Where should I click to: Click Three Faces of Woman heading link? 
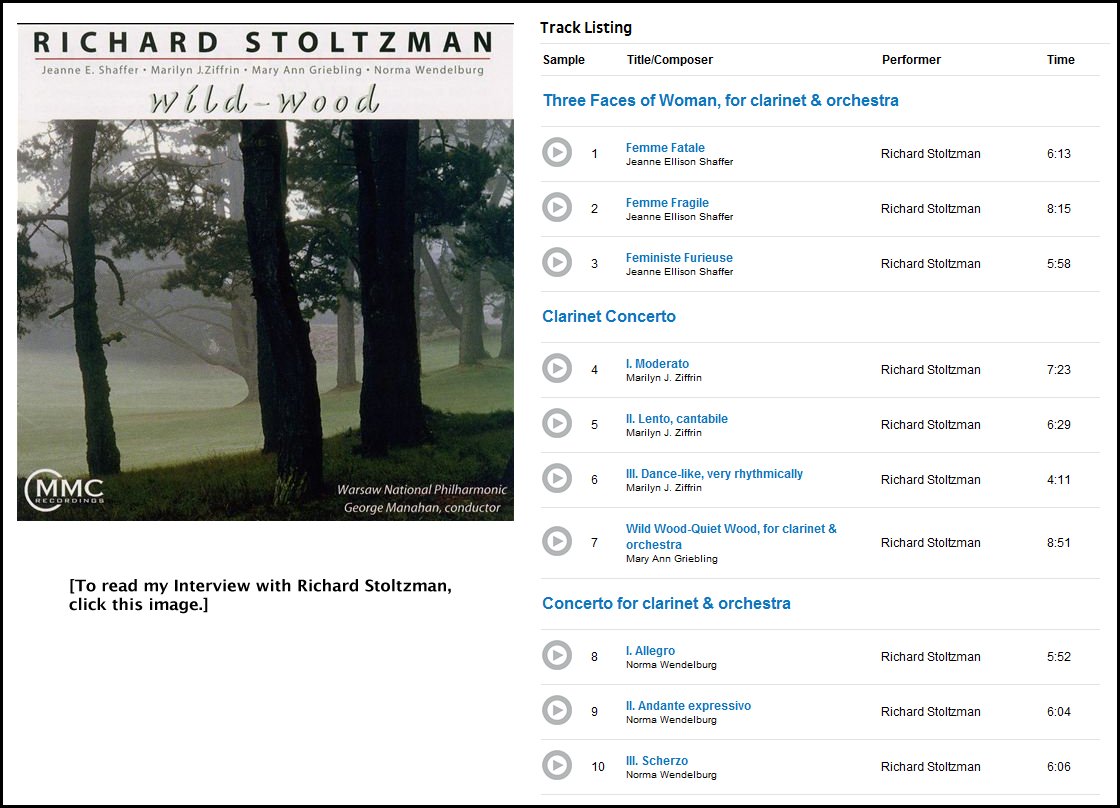pyautogui.click(x=721, y=101)
